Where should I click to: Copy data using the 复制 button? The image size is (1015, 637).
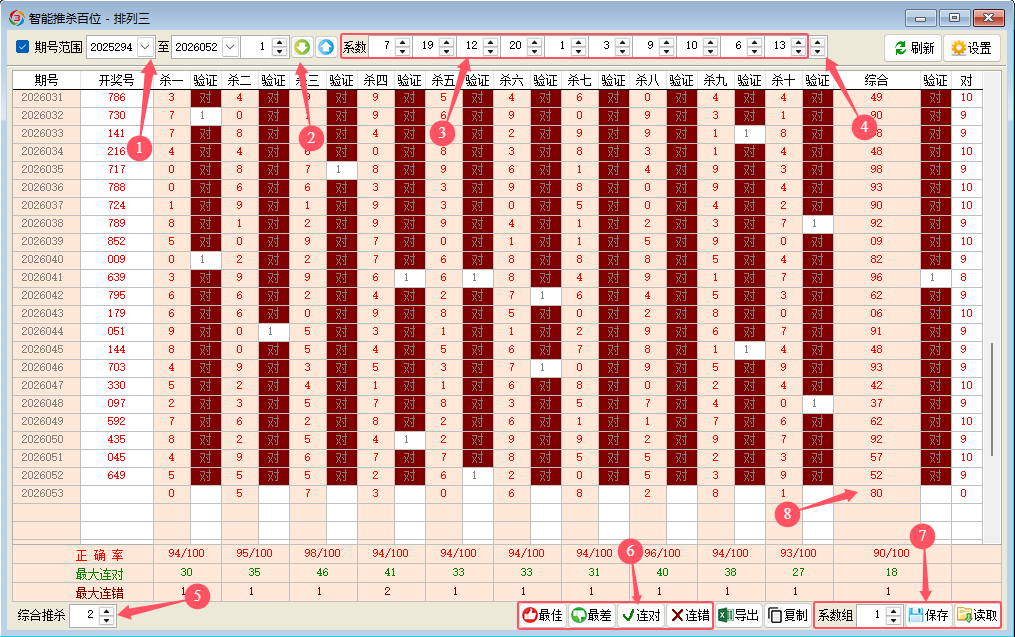coord(788,616)
